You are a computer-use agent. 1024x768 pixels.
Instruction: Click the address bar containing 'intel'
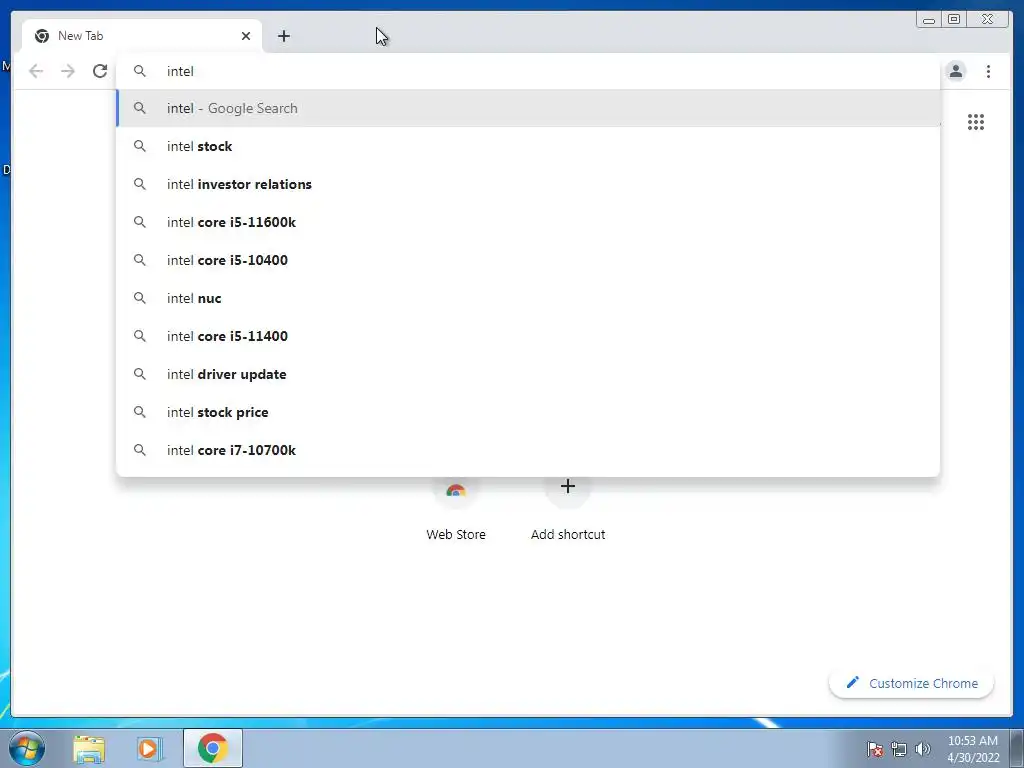coord(528,71)
